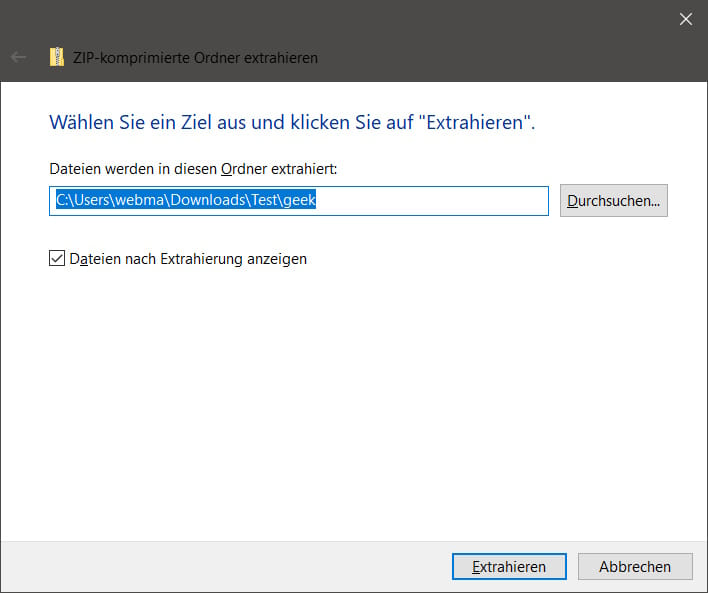
Task: Click the word "Extrahieren" in the blue heading
Action: click(475, 122)
